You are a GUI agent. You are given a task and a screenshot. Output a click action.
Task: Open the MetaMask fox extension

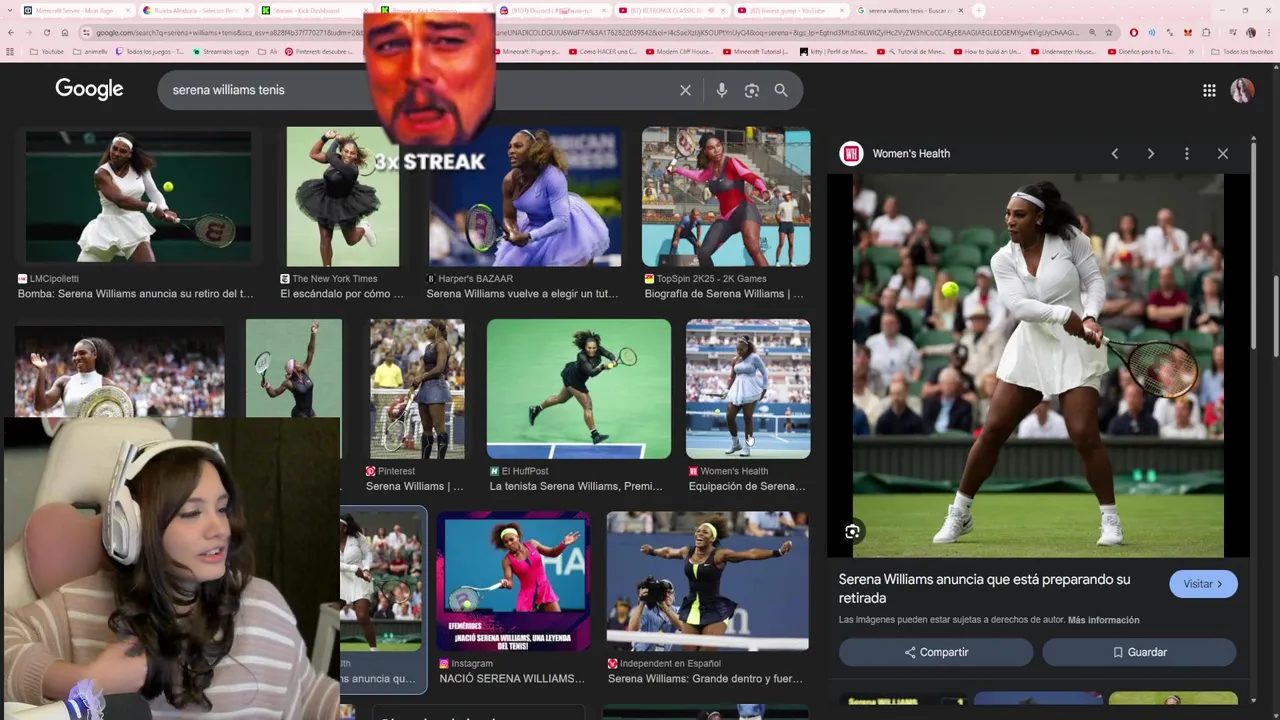pos(1187,32)
